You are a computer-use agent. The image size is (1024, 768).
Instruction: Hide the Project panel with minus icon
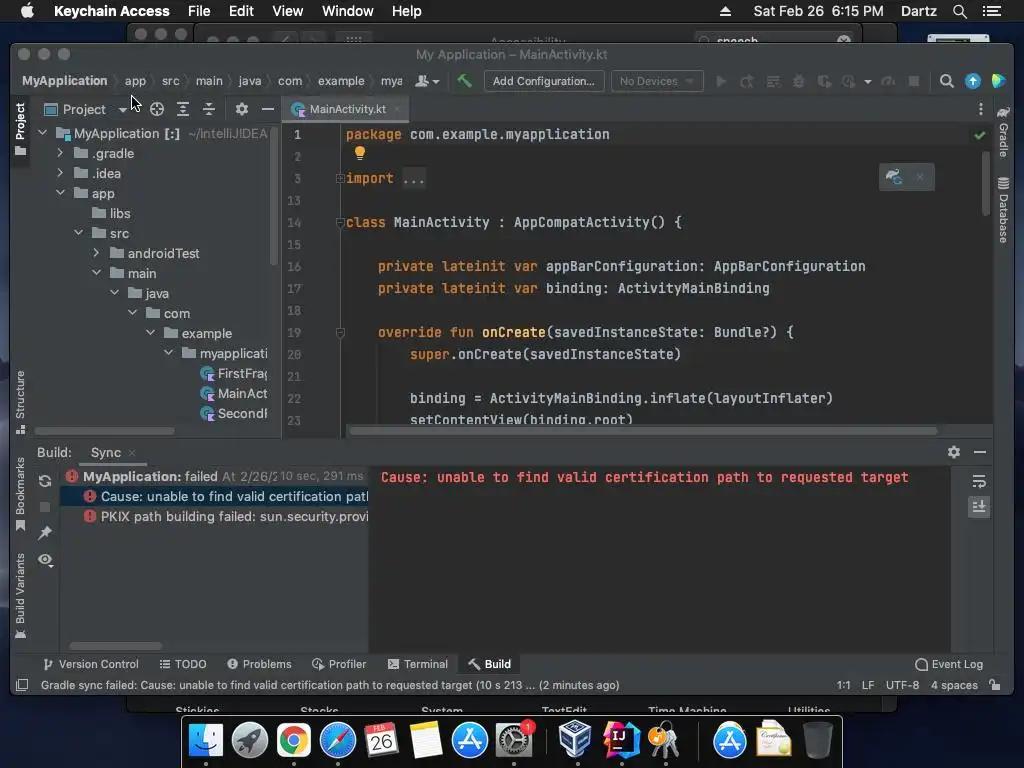(x=268, y=109)
